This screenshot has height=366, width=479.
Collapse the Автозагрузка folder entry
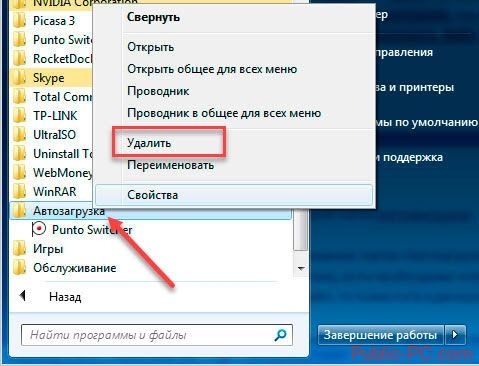pos(151,211)
